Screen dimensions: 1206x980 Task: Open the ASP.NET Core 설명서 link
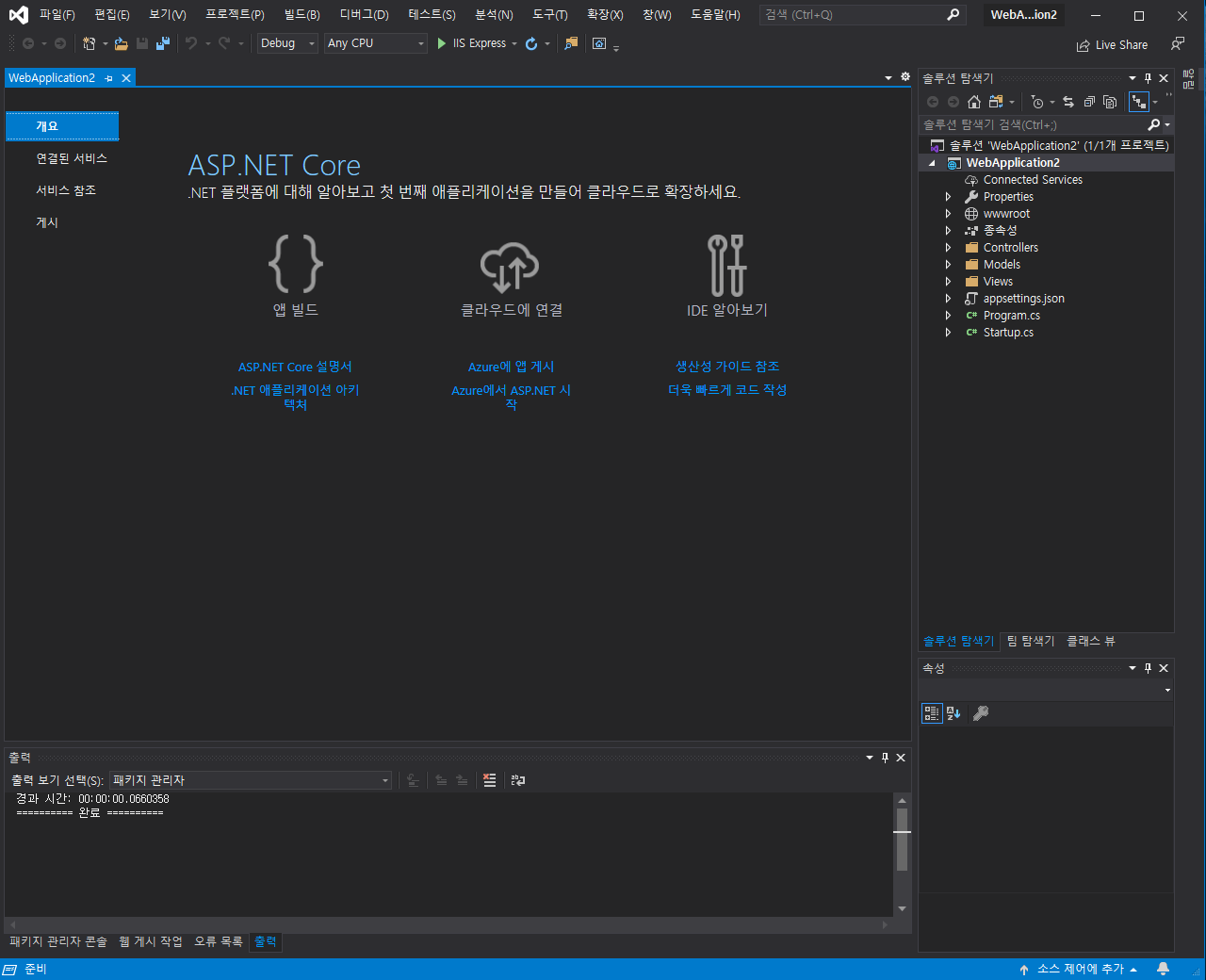(x=295, y=367)
